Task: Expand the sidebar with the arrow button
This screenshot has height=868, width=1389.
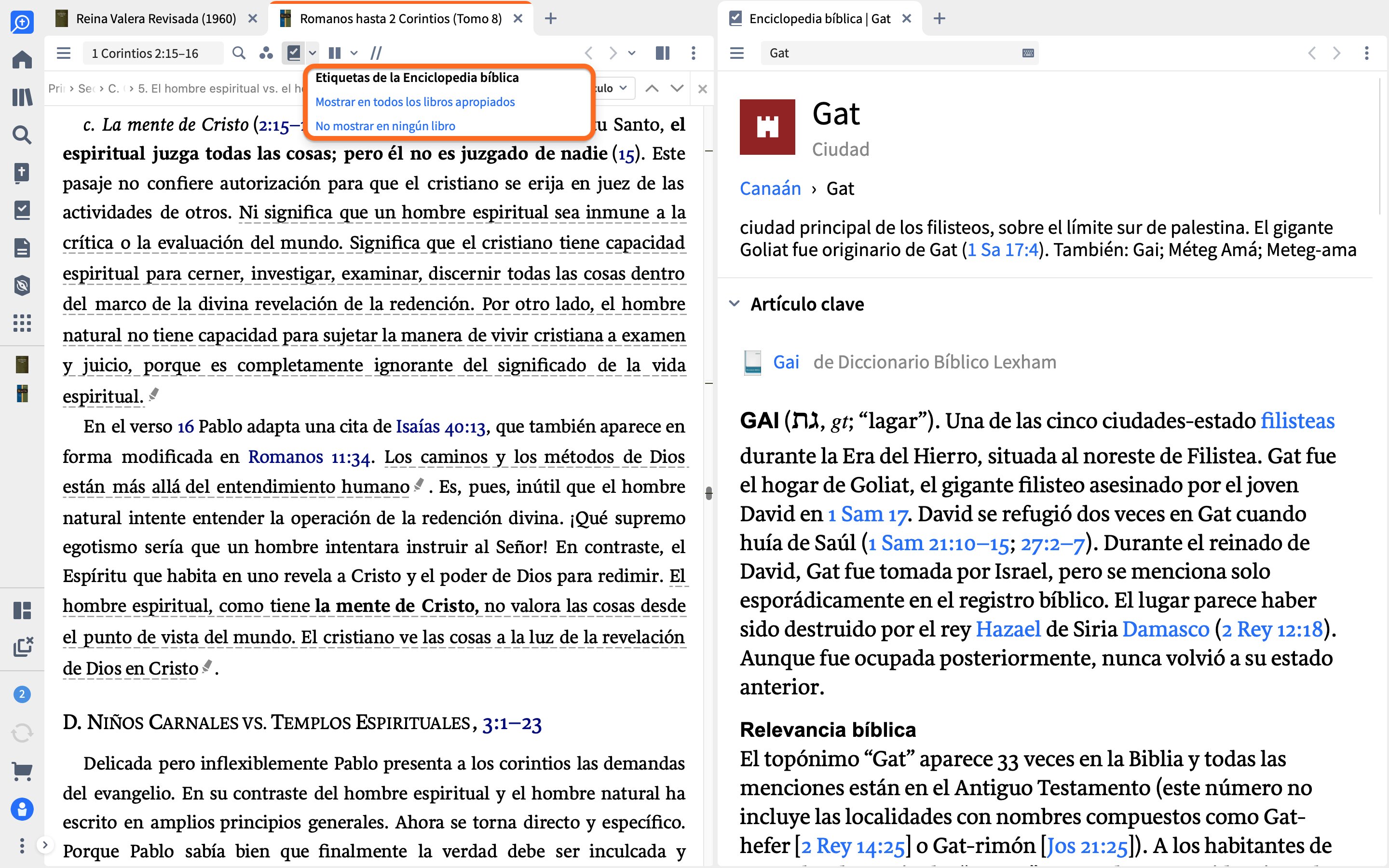Action: point(45,844)
